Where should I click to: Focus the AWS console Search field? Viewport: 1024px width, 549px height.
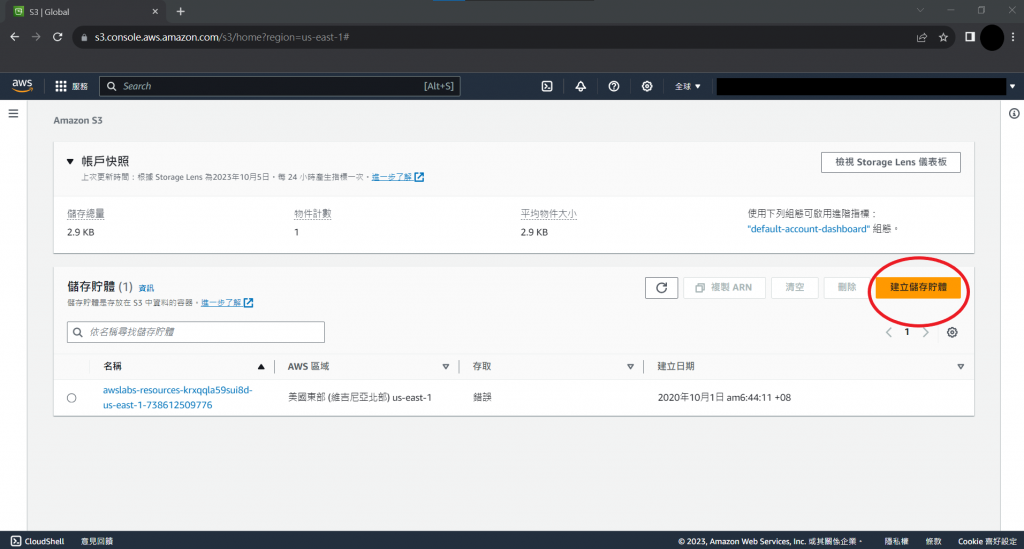pyautogui.click(x=280, y=86)
